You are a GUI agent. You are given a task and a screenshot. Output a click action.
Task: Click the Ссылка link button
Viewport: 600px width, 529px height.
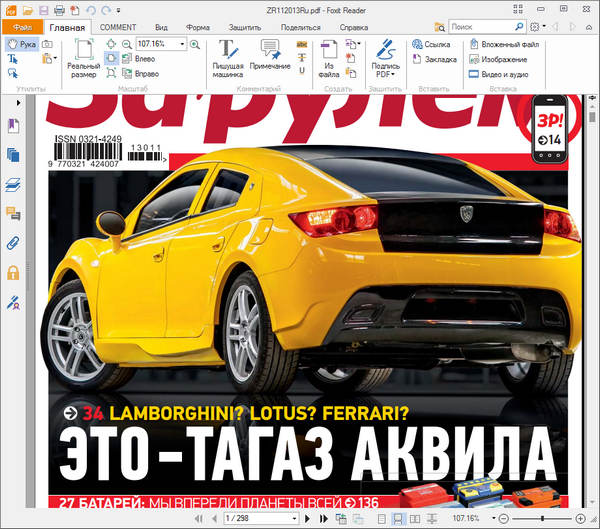tap(430, 44)
